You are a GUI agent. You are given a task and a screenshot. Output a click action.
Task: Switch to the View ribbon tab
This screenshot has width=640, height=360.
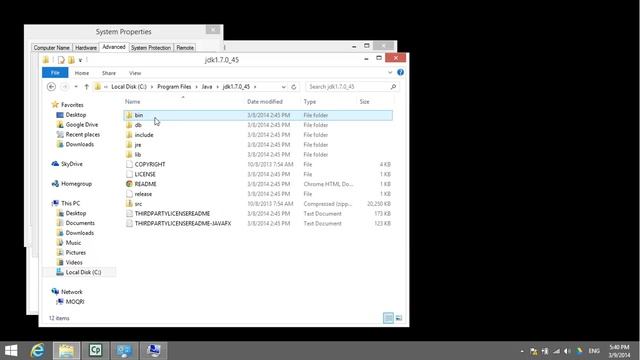(x=135, y=73)
